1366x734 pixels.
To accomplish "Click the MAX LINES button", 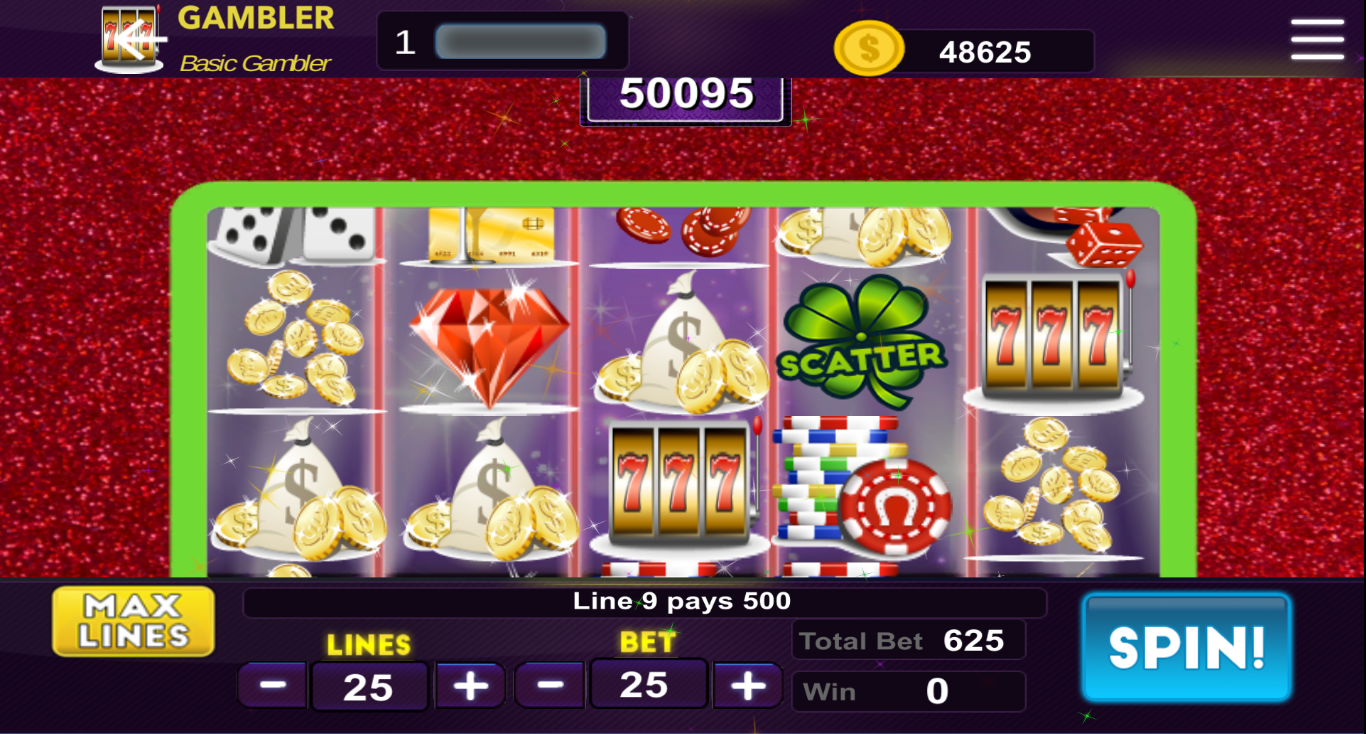I will 134,621.
